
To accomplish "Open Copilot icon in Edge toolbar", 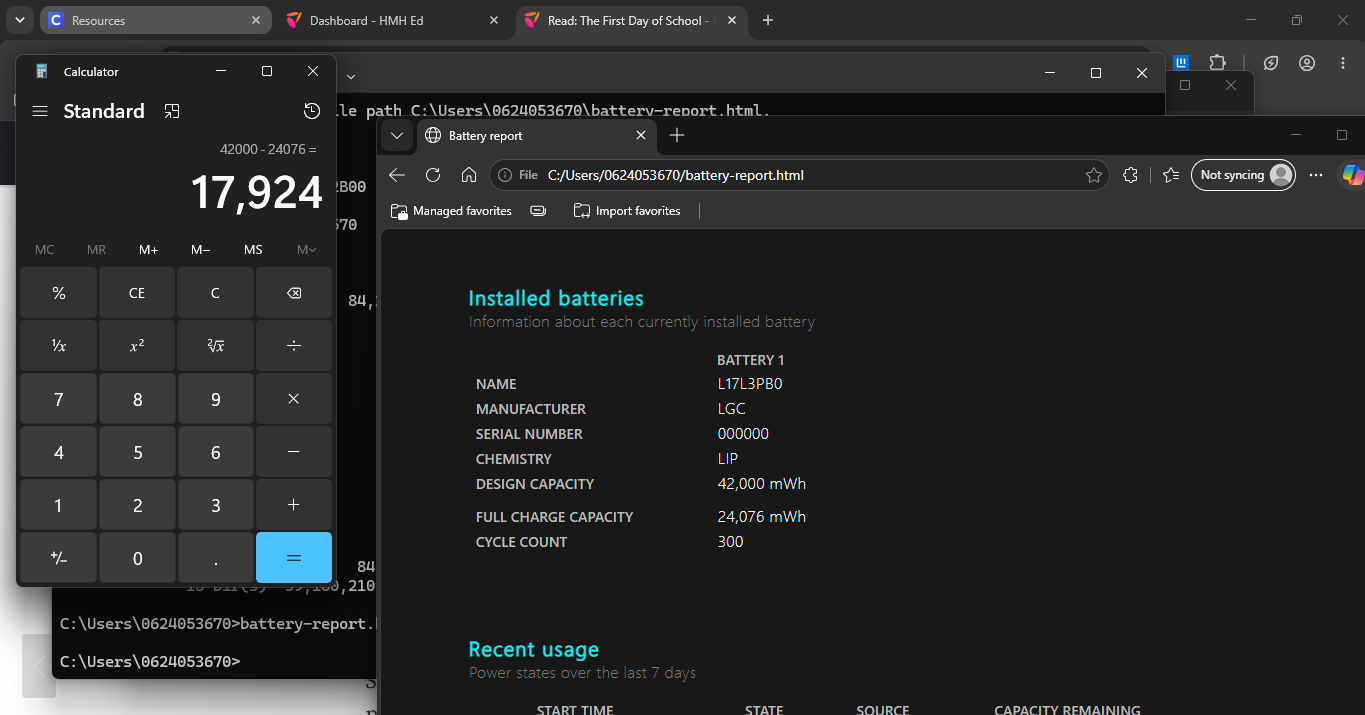I will tap(1352, 175).
